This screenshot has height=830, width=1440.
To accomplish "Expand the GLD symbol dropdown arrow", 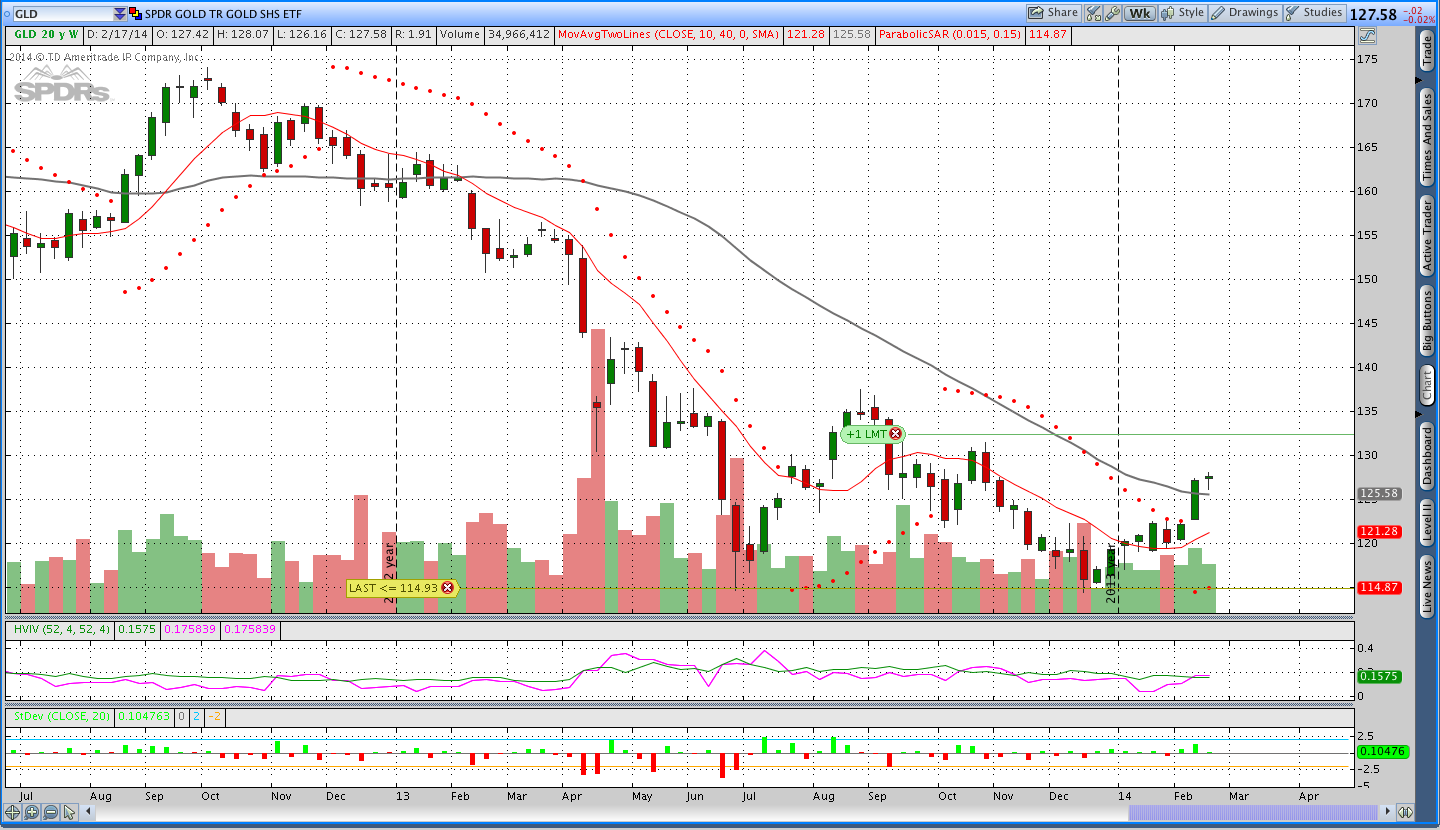I will [120, 14].
